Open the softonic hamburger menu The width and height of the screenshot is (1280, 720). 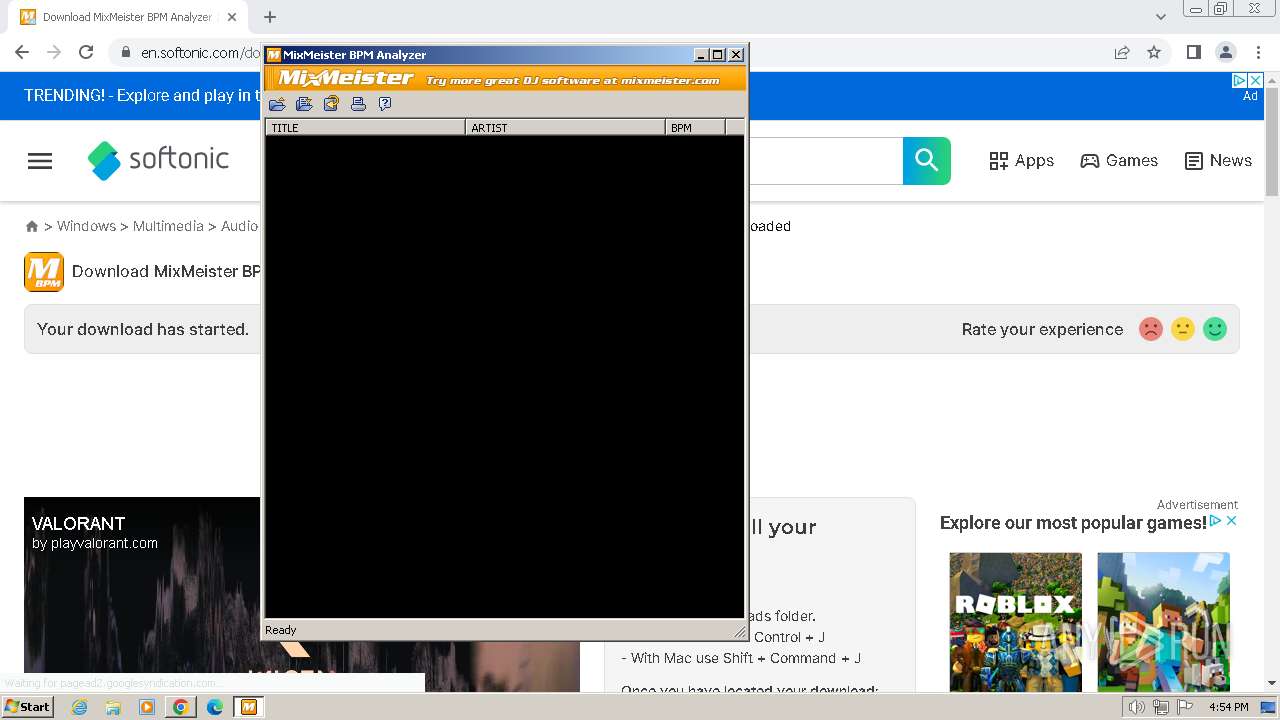click(40, 161)
